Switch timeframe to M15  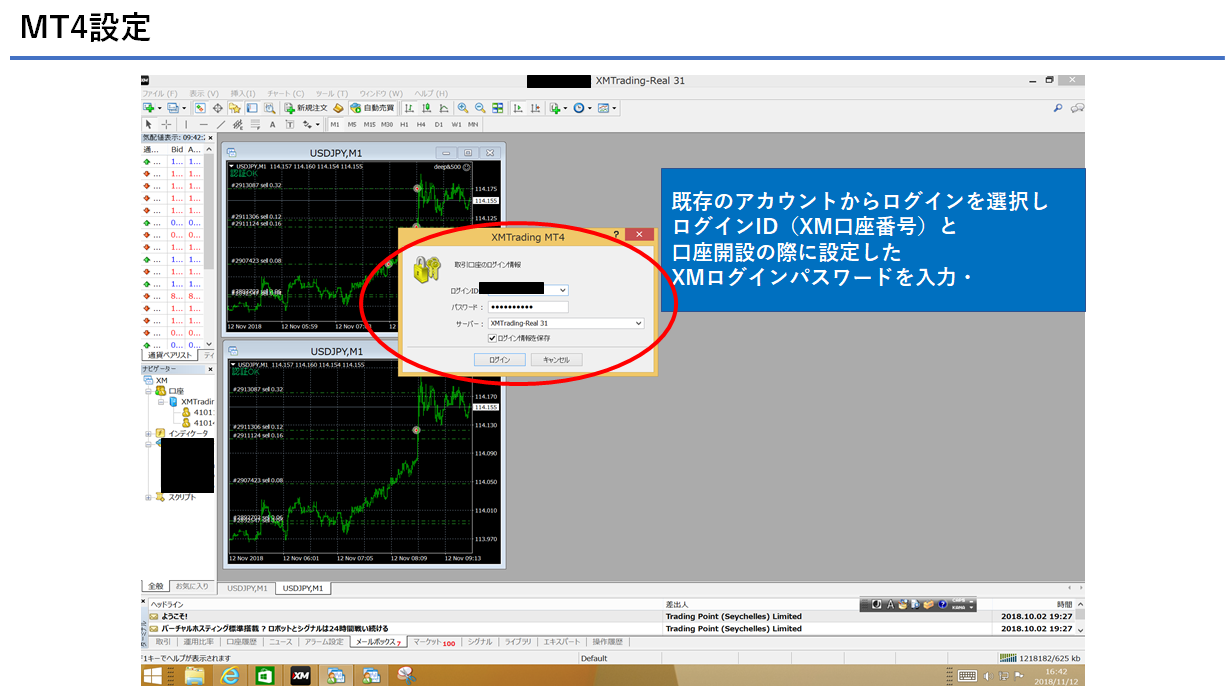click(x=370, y=125)
